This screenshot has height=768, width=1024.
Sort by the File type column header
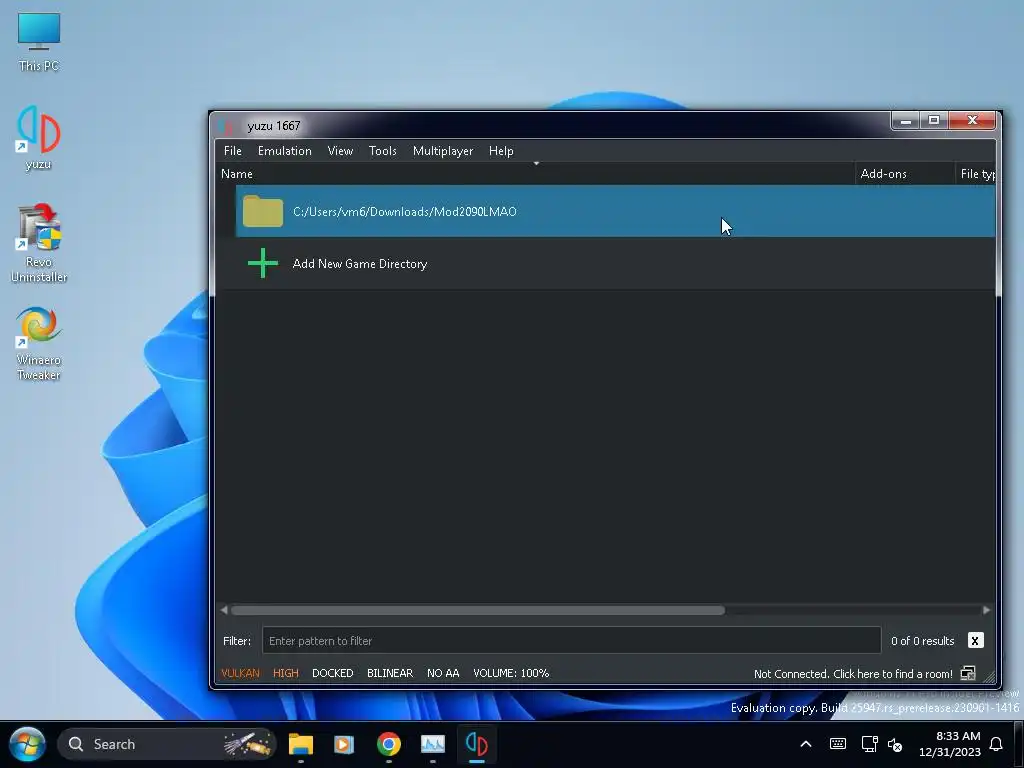[977, 174]
